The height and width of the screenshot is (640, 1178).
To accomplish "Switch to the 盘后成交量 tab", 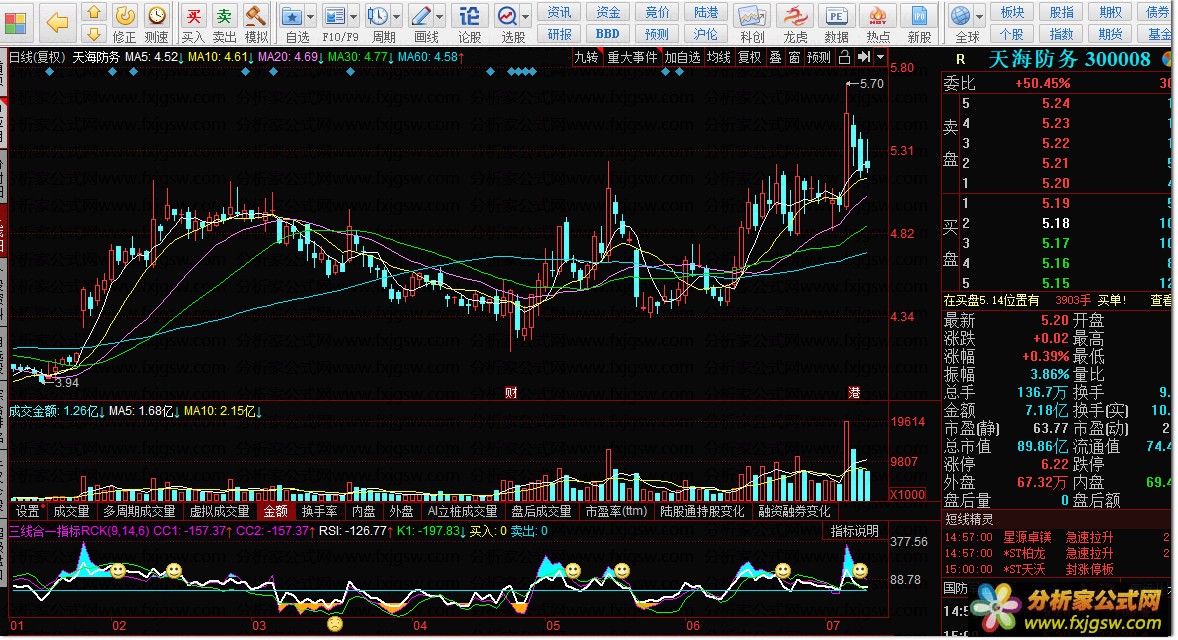I will 541,512.
